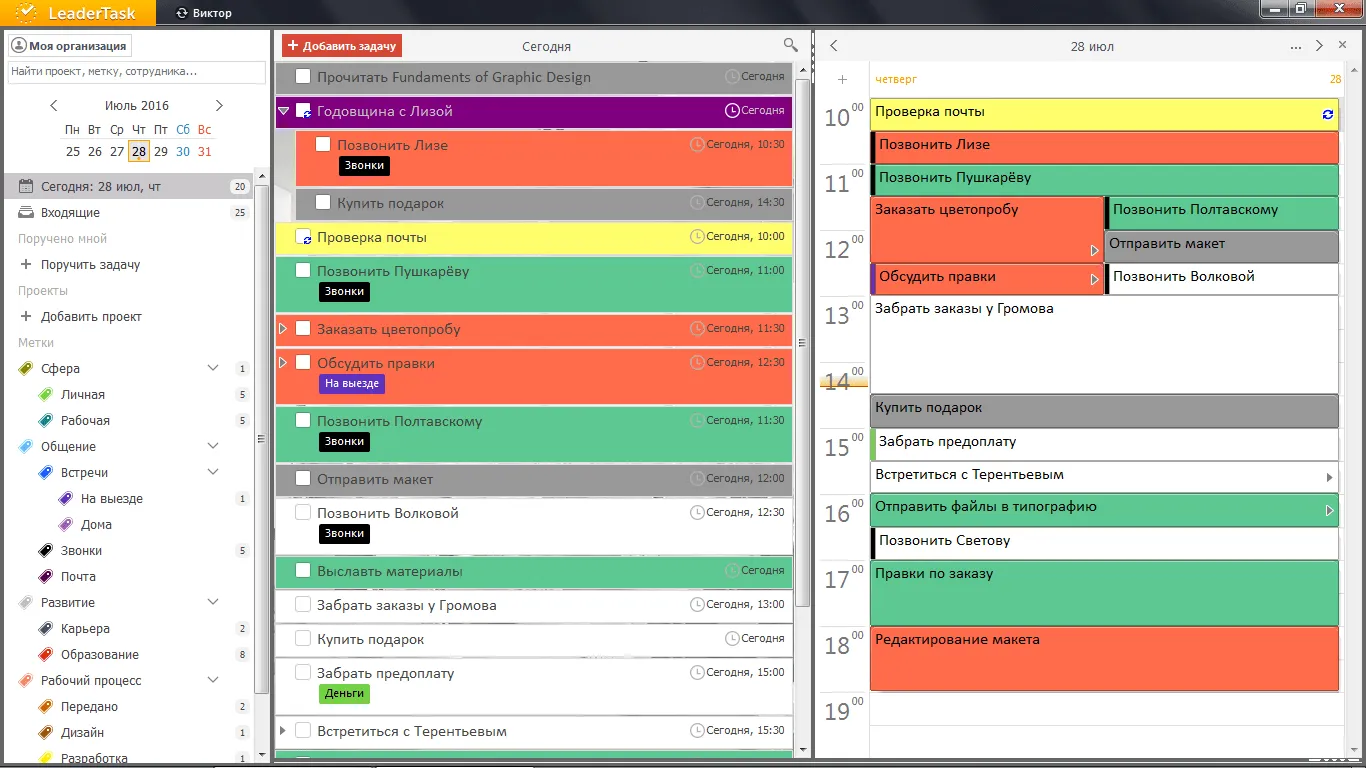This screenshot has width=1366, height=768.
Task: Select Сегодня: 28 июл in sidebar
Action: pos(100,187)
